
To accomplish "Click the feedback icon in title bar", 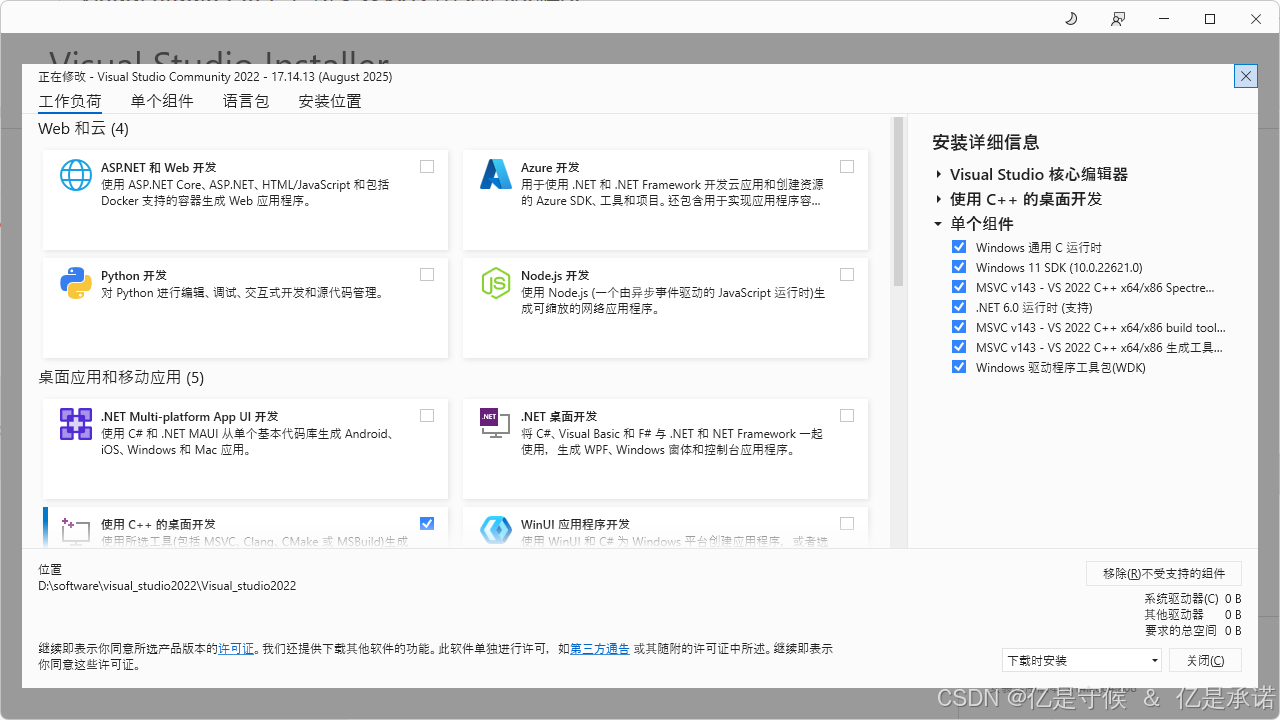I will (1118, 19).
